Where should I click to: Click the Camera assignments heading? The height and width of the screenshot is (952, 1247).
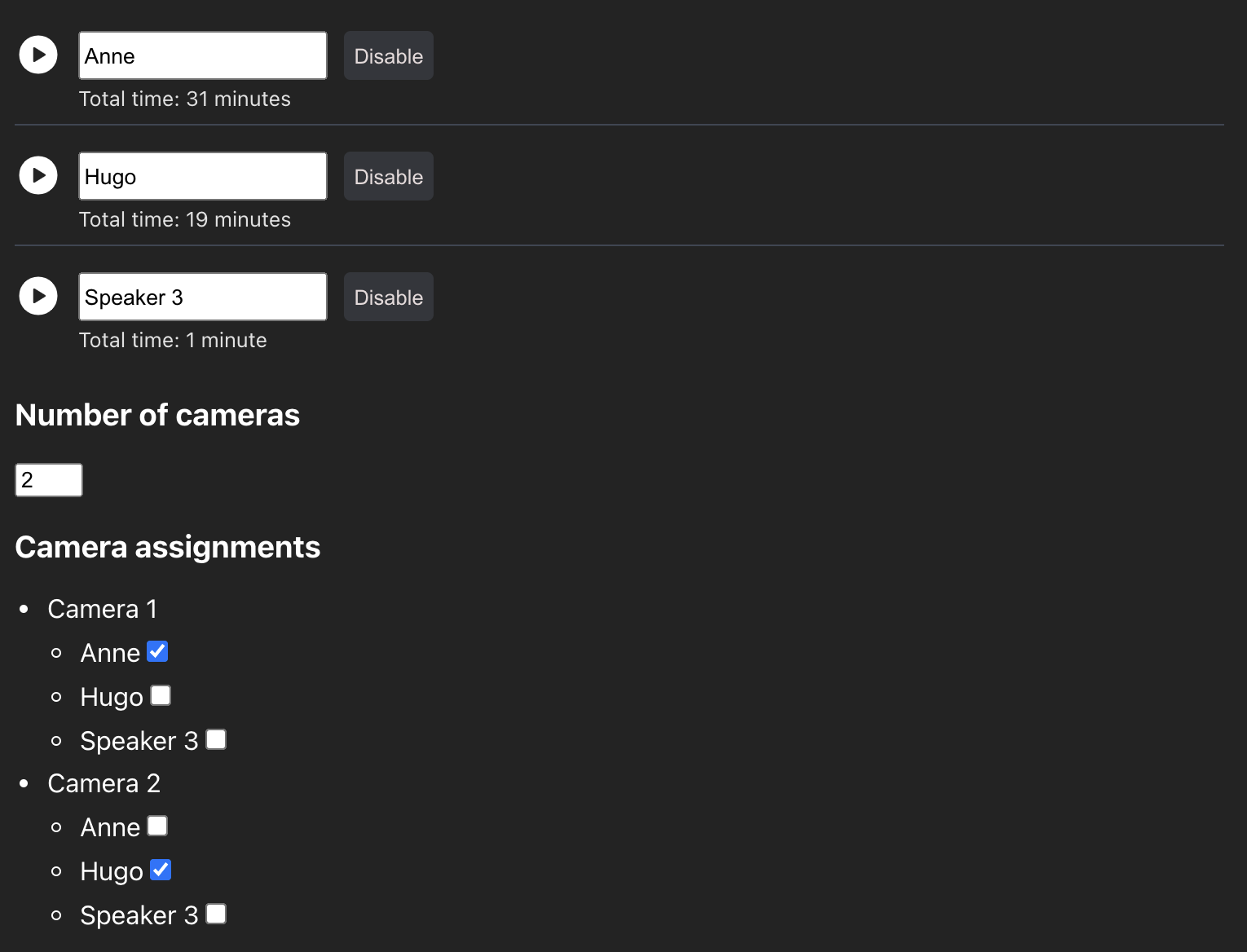(167, 547)
